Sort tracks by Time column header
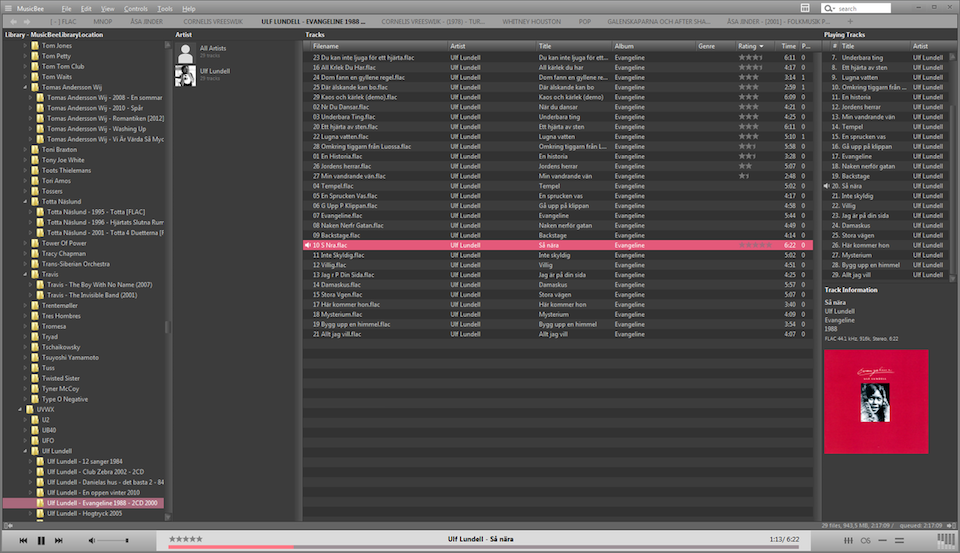 tap(788, 46)
